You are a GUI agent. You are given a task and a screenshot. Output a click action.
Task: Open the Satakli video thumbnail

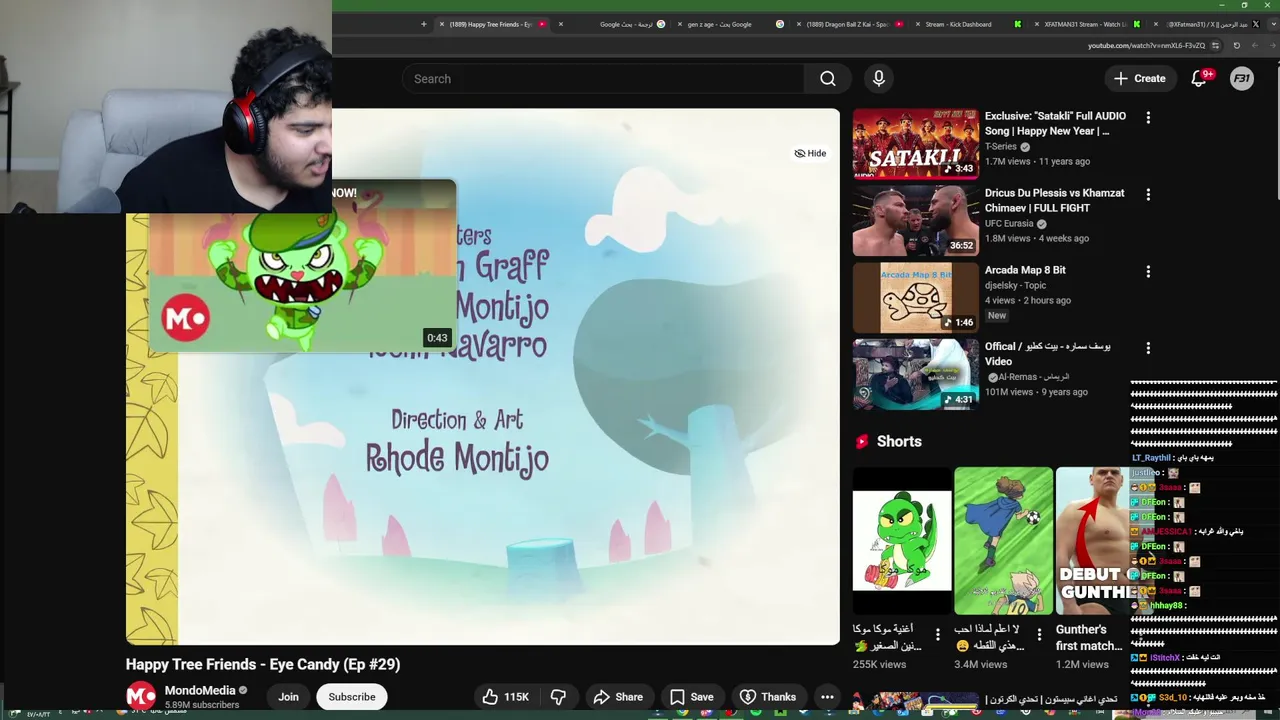[x=916, y=143]
